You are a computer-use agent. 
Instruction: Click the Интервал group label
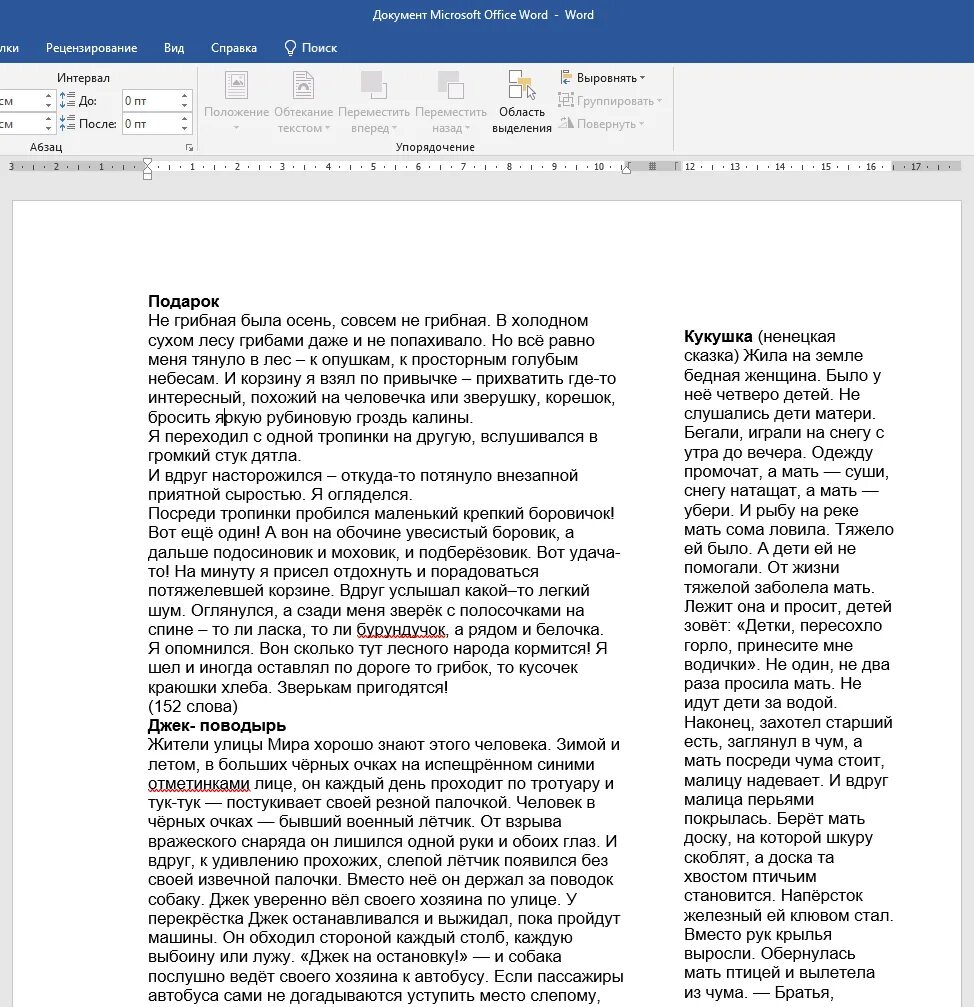pos(83,78)
